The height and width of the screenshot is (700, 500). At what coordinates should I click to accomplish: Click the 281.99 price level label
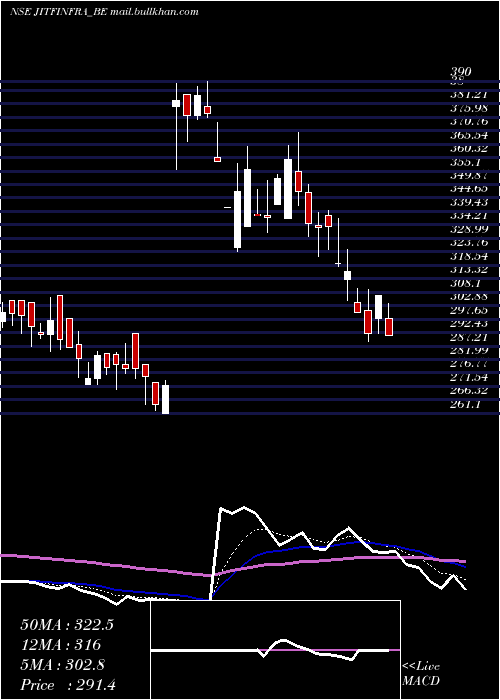pos(468,350)
